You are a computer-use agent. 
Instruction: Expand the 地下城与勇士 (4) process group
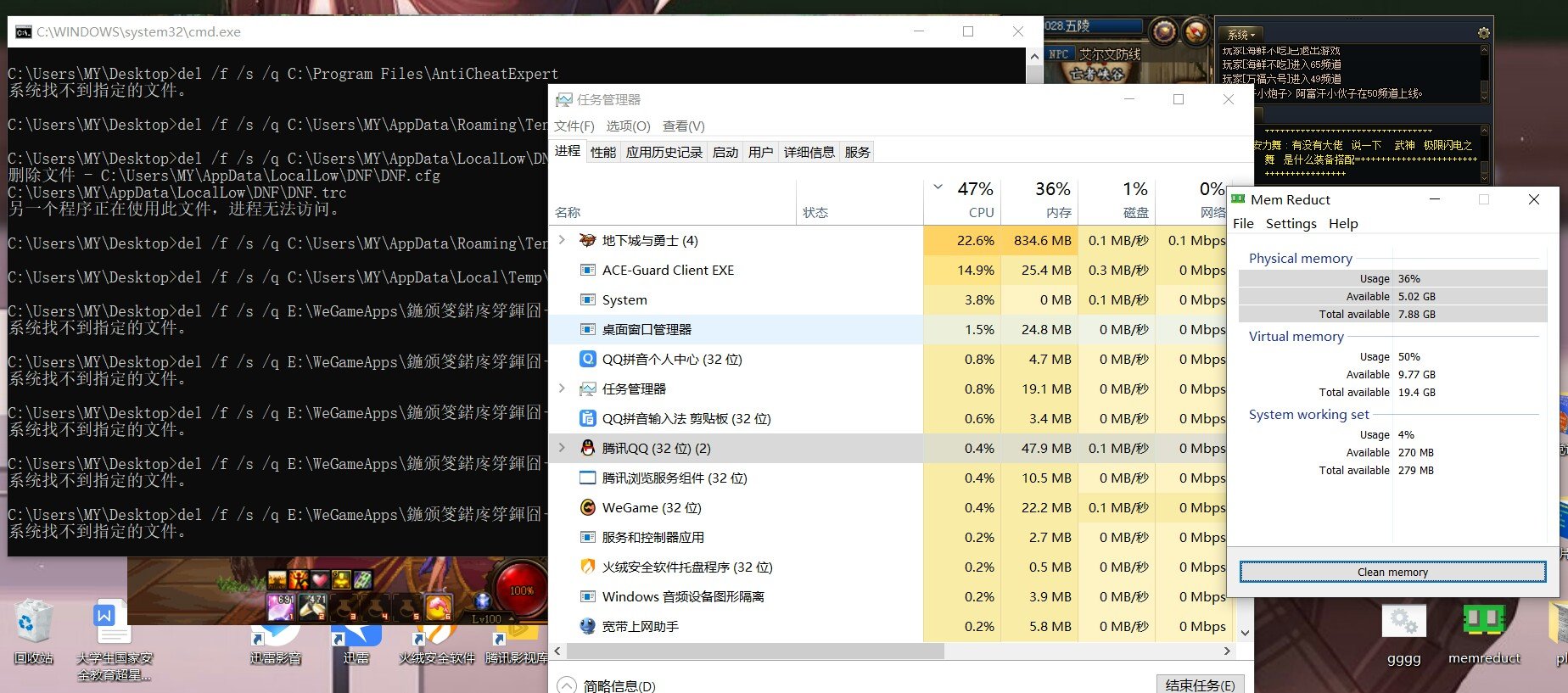[x=562, y=240]
